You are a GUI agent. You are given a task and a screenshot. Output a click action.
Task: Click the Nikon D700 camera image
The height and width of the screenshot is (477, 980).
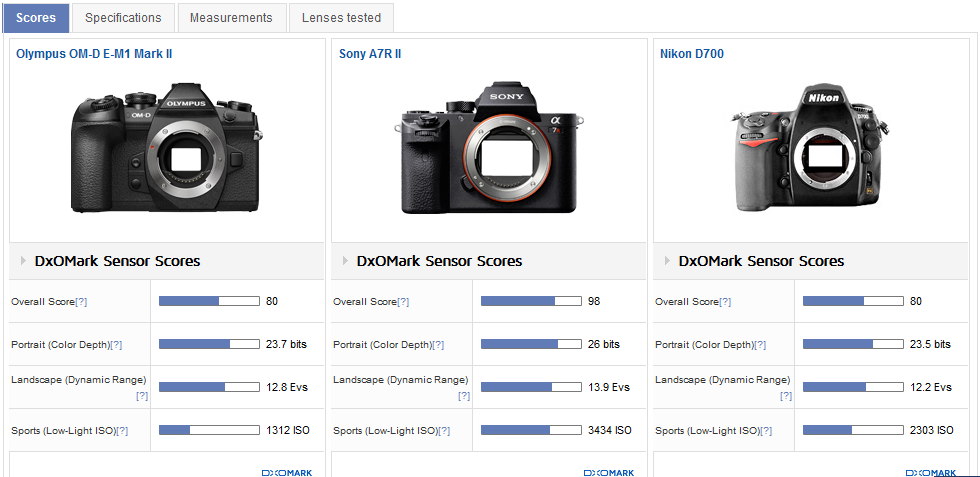click(x=808, y=150)
